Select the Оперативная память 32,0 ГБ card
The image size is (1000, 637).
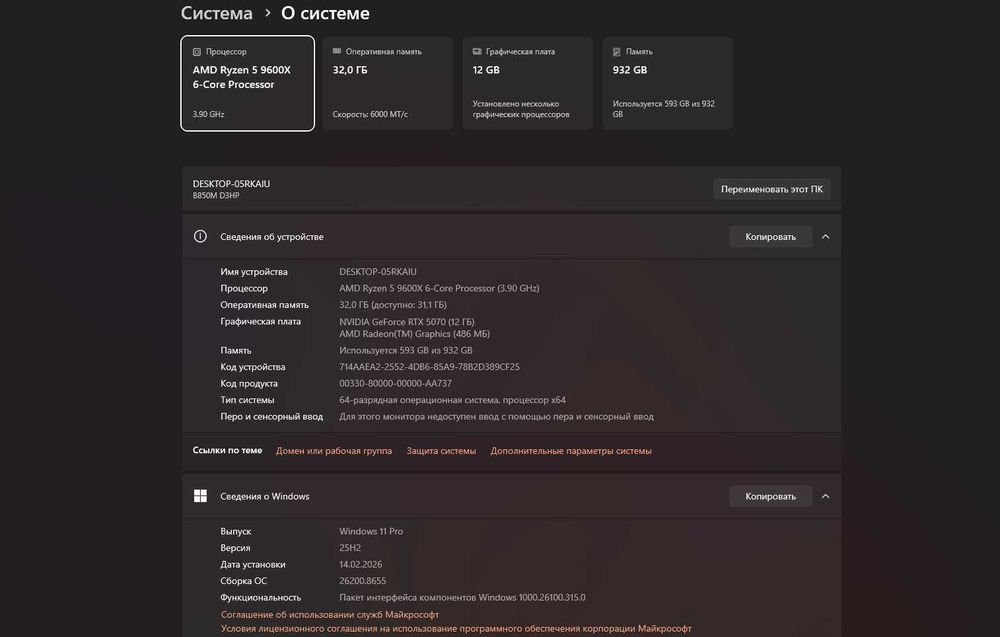[x=388, y=84]
